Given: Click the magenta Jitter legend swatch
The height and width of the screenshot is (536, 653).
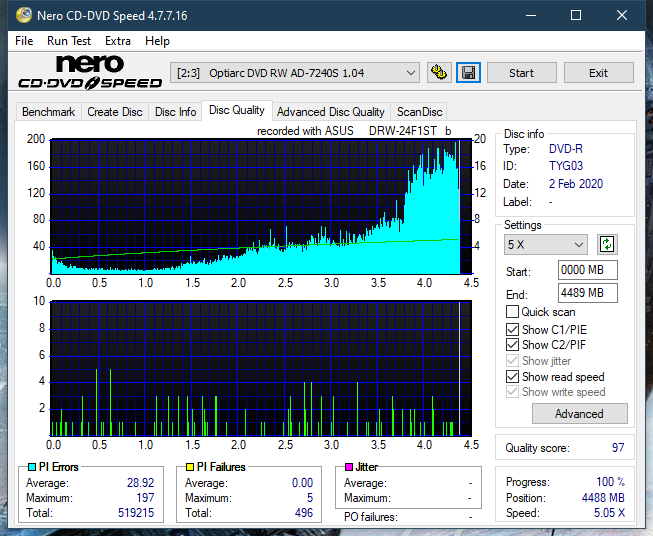Looking at the screenshot, I should click(349, 467).
